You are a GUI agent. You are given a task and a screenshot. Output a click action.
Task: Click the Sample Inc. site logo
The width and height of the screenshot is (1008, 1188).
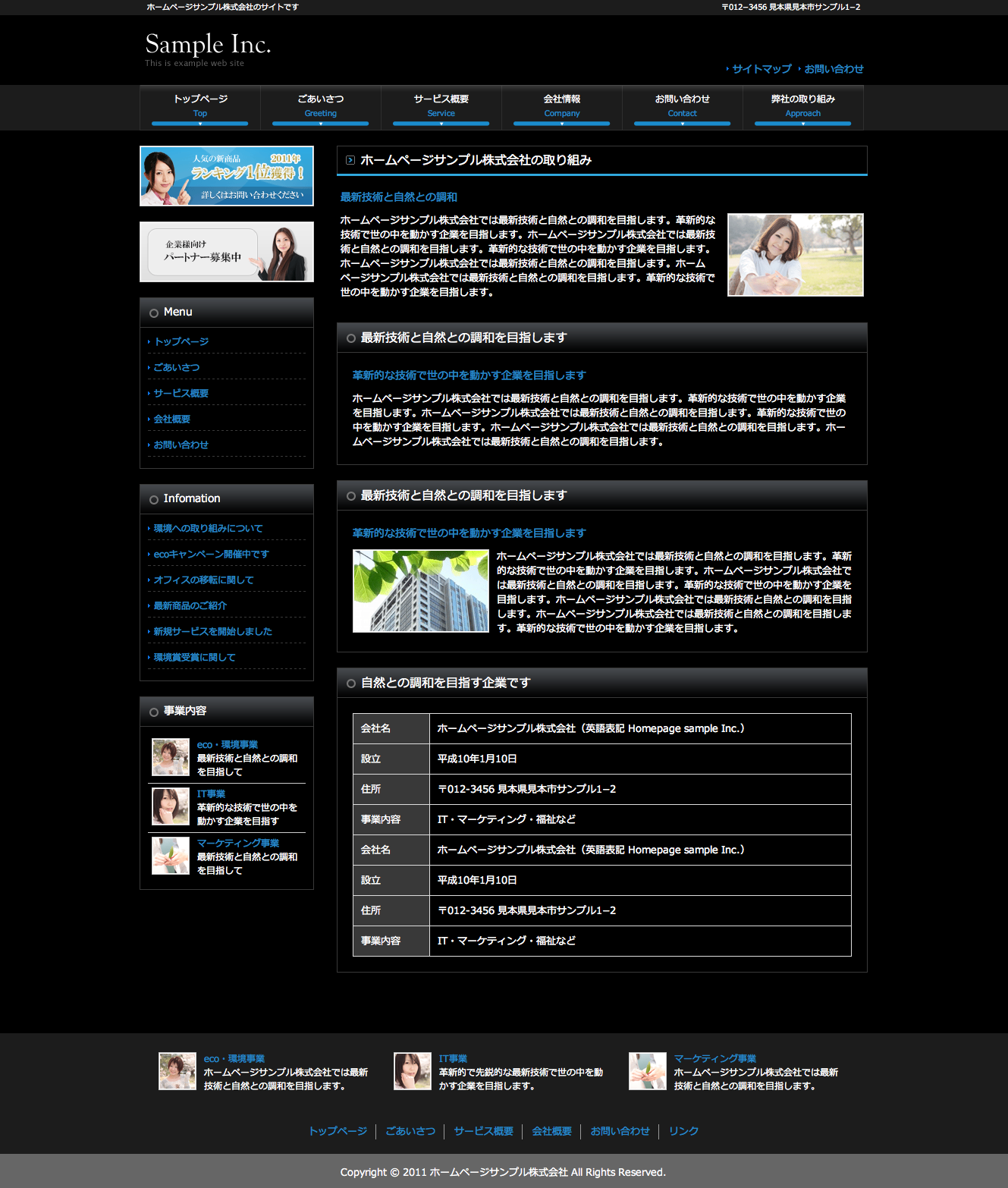[x=207, y=46]
